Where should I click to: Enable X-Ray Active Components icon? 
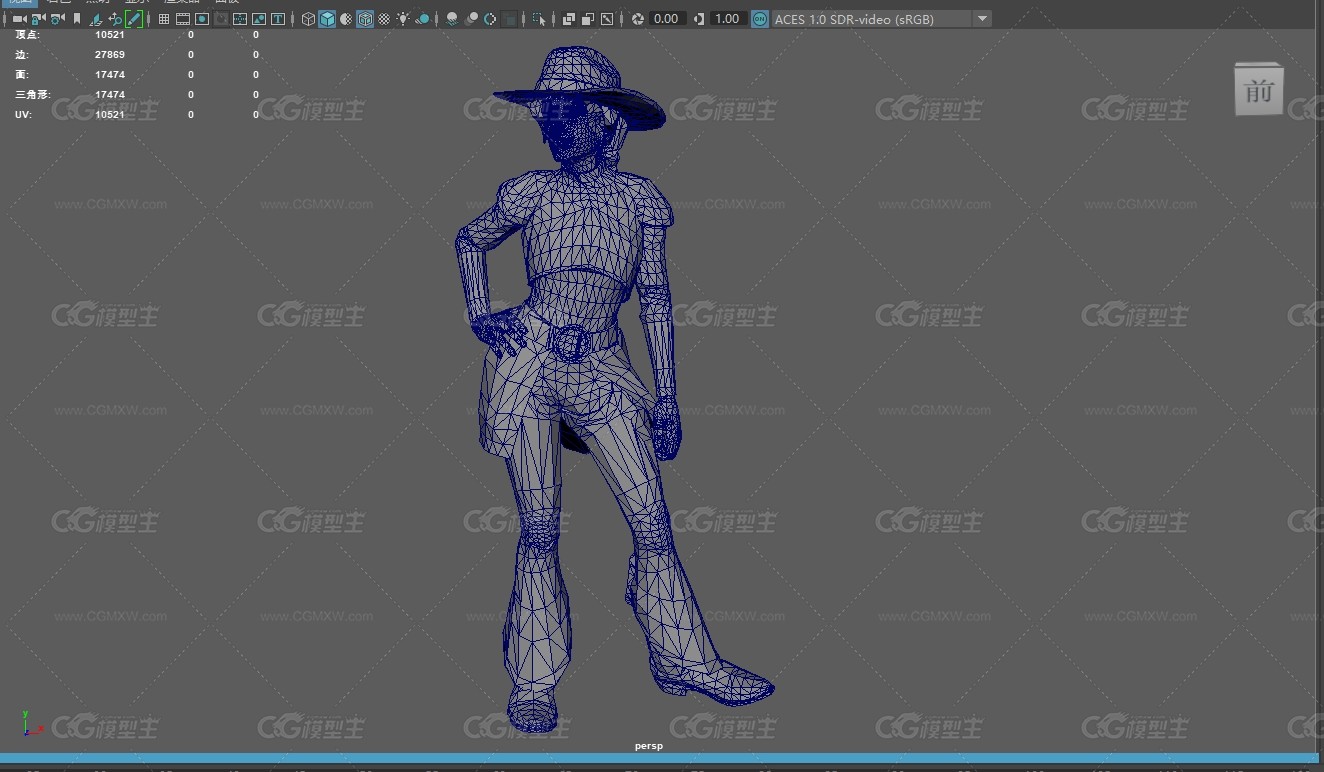click(587, 19)
